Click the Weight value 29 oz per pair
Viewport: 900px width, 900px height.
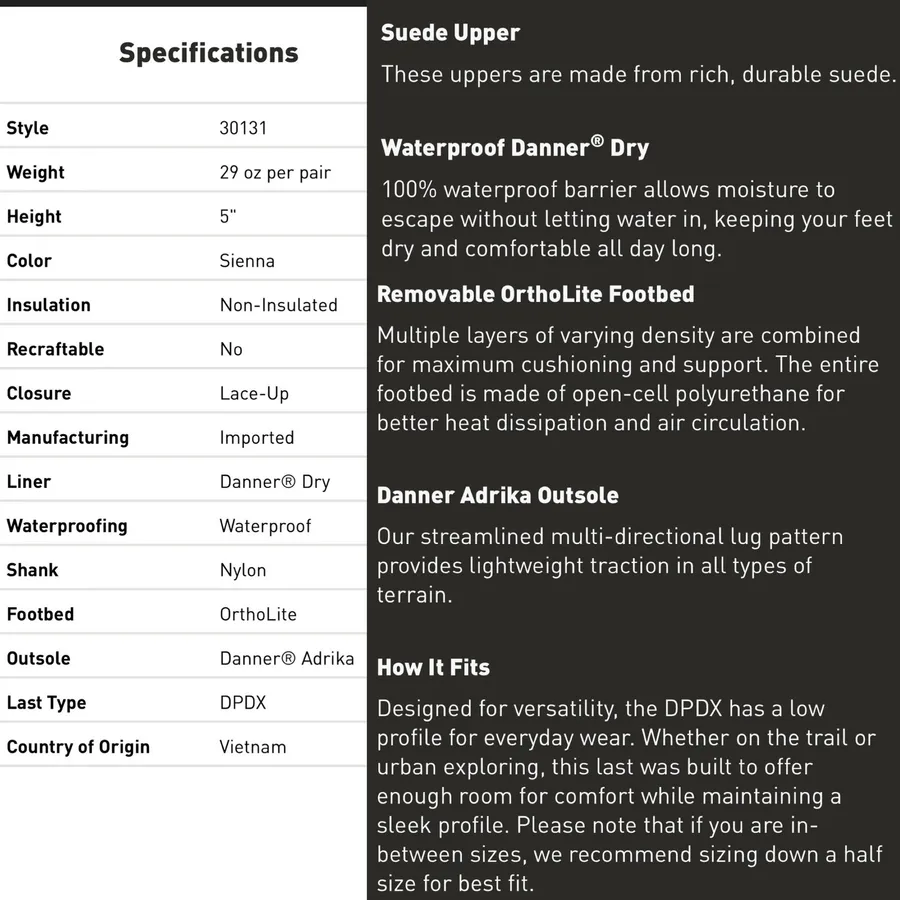[x=275, y=172]
